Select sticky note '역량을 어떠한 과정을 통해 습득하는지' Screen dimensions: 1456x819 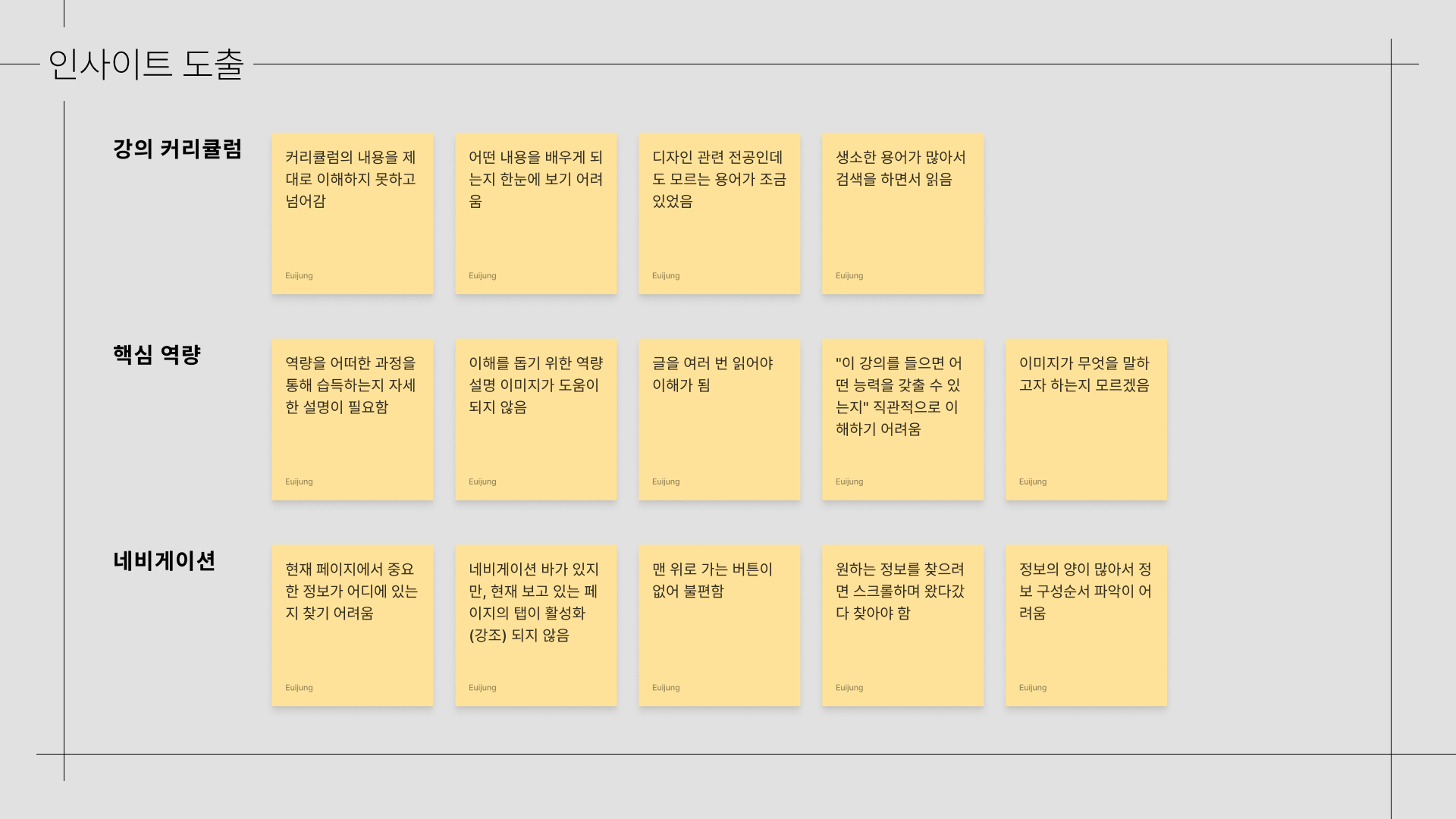tap(352, 419)
